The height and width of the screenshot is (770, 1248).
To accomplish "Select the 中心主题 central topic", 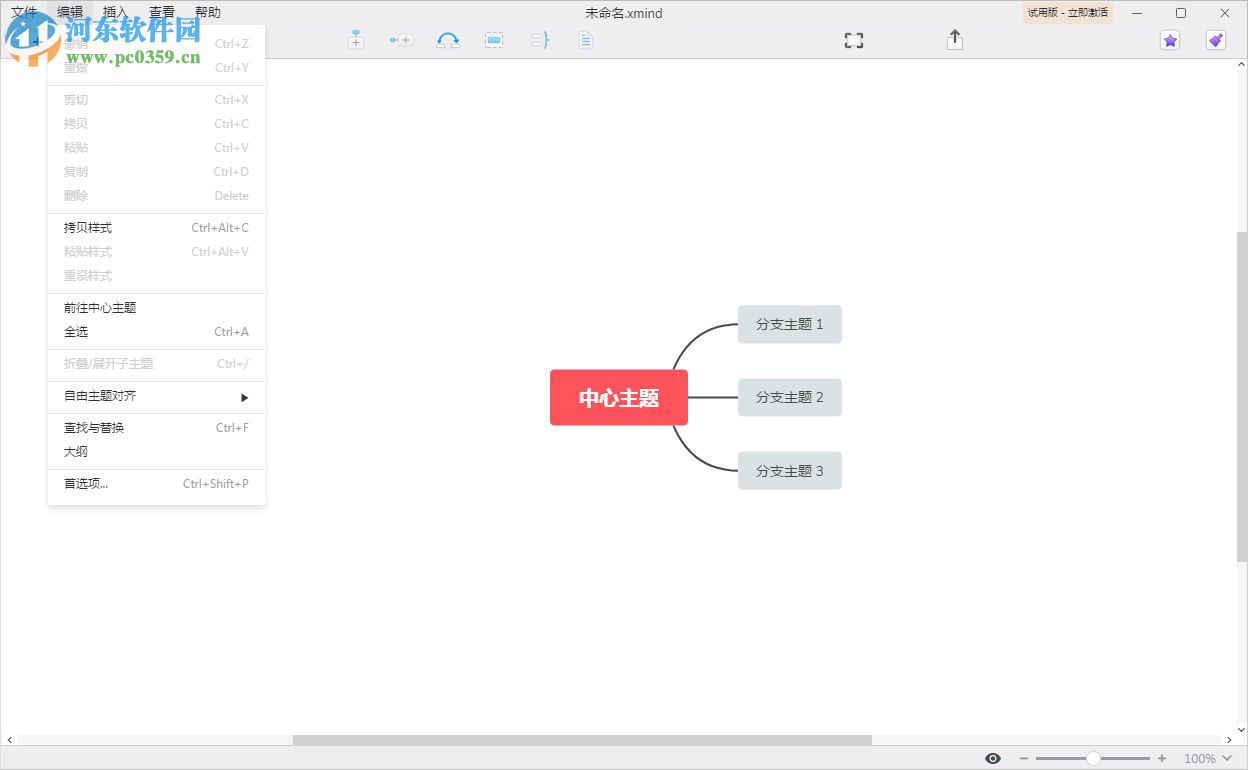I will click(x=619, y=398).
